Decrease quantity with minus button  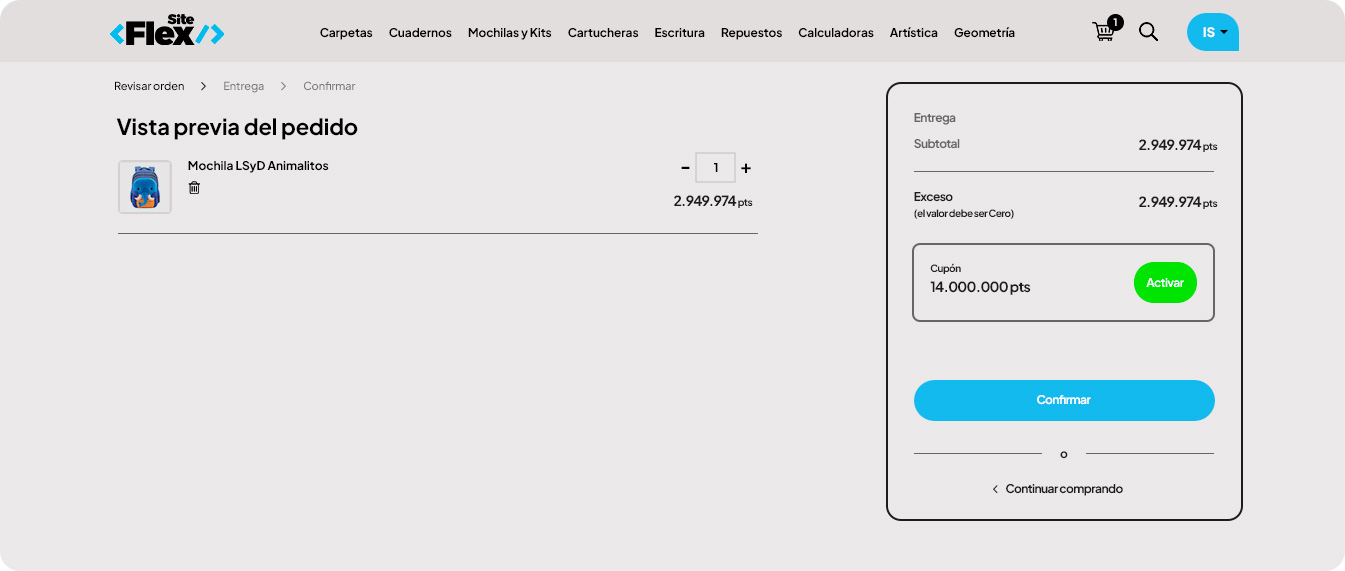click(x=685, y=168)
